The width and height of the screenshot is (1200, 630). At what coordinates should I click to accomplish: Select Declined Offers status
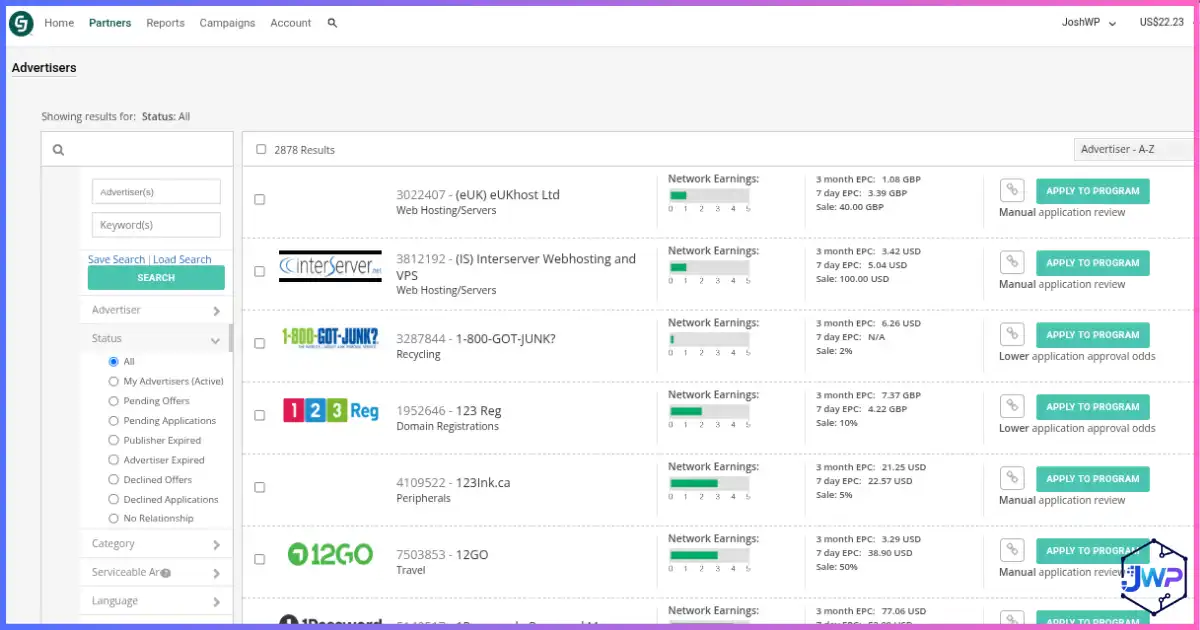(113, 480)
